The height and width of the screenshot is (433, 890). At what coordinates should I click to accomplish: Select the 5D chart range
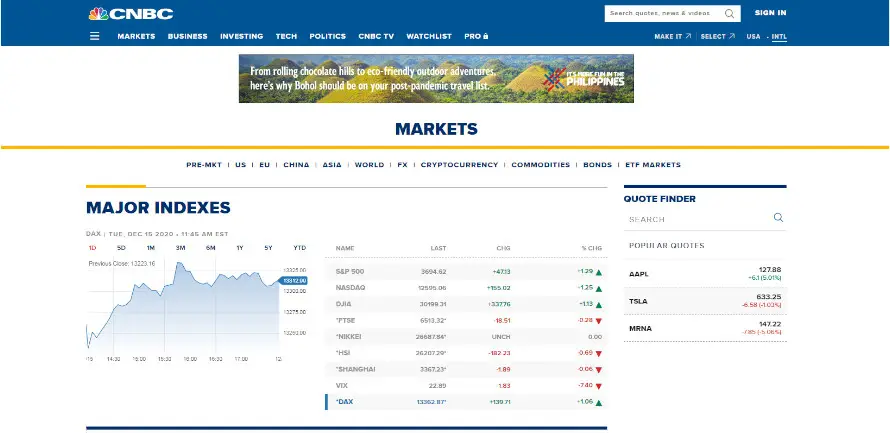click(121, 248)
